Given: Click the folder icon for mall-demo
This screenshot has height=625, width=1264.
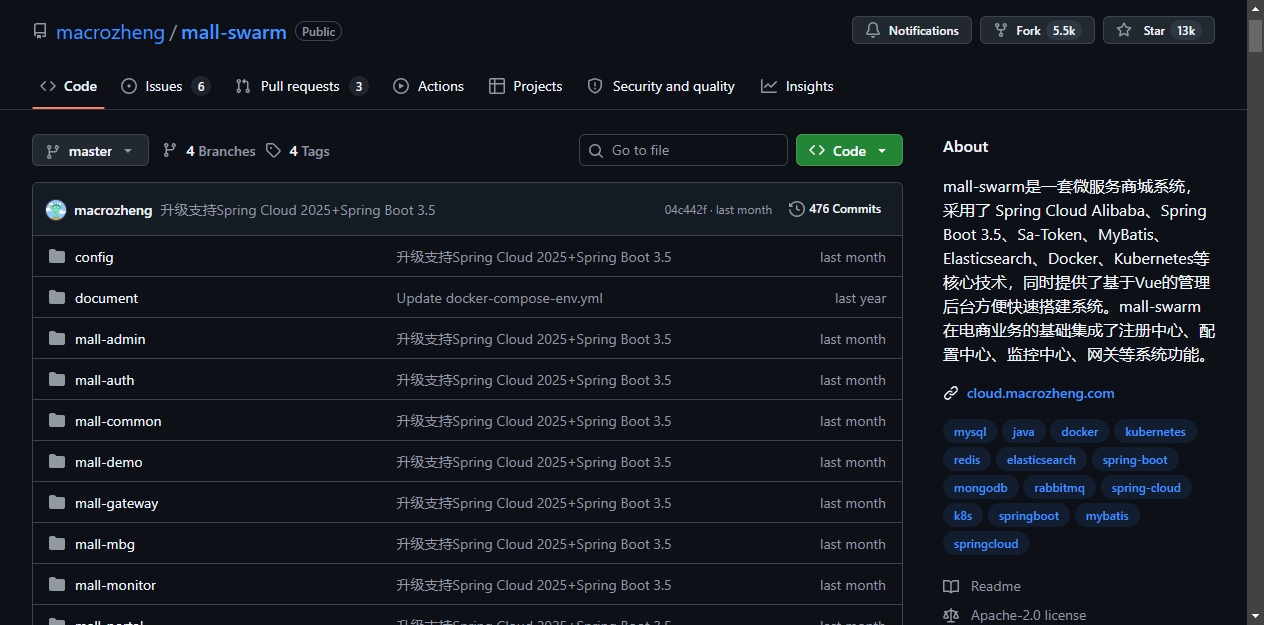Looking at the screenshot, I should (57, 462).
